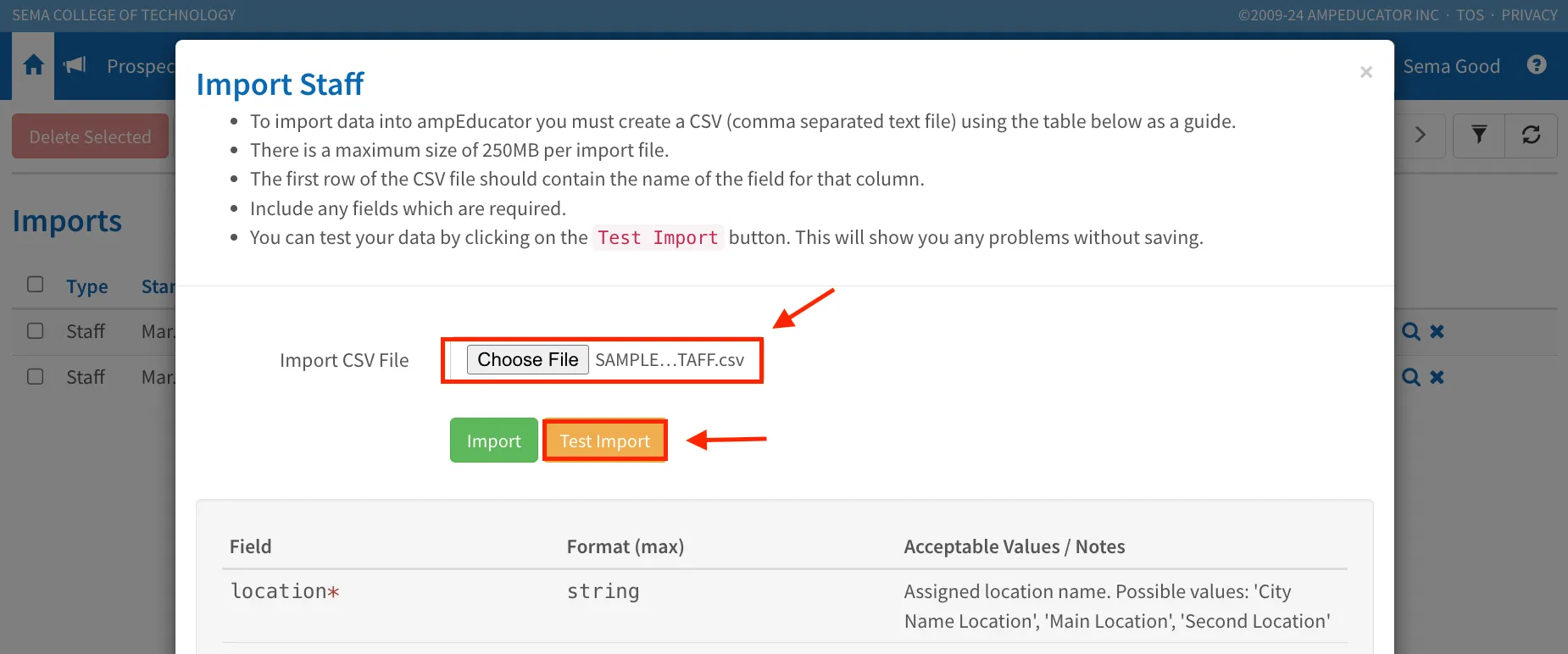Click the orange Test Import button

[604, 441]
